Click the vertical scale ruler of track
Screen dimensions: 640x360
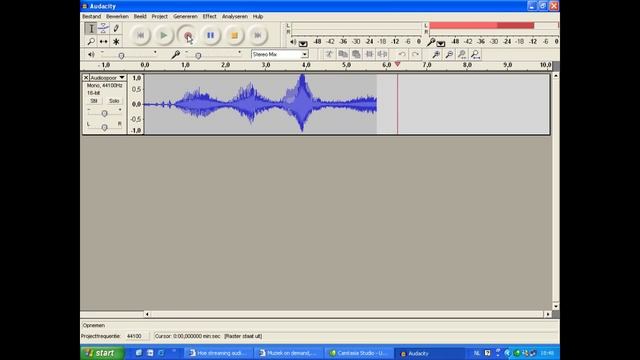[136, 104]
